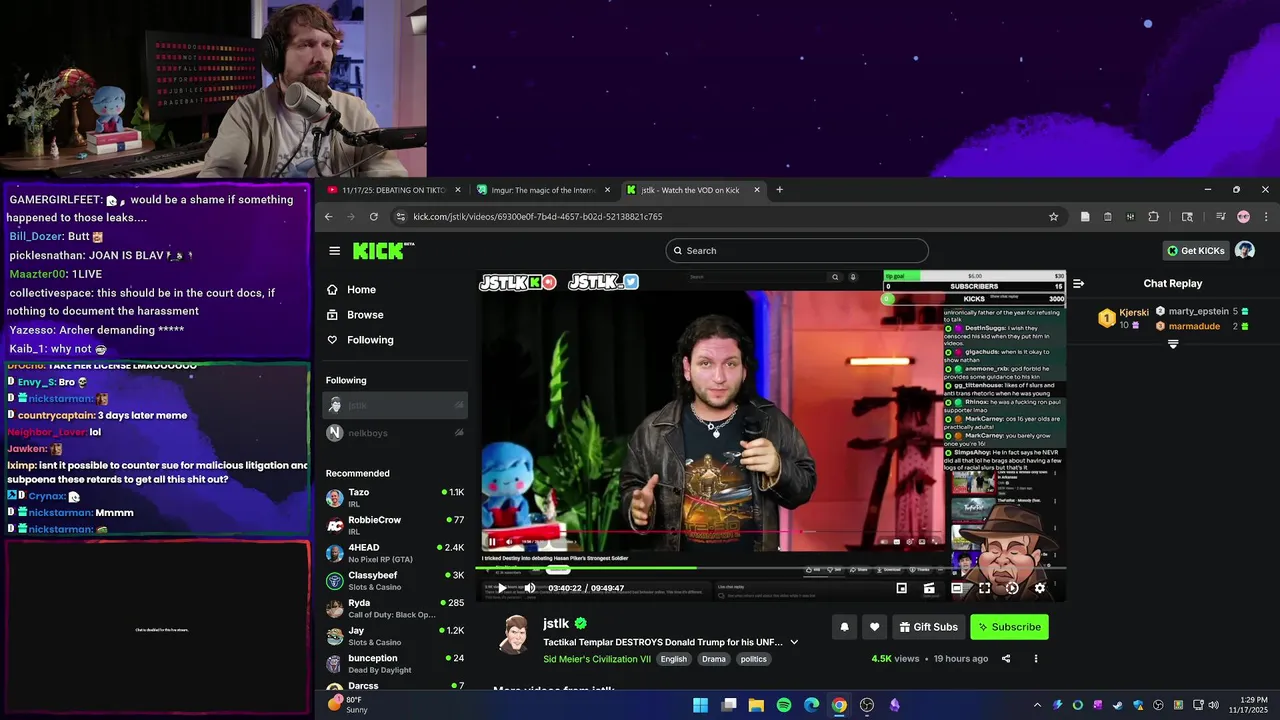
Task: Select the English tag
Action: (674, 659)
